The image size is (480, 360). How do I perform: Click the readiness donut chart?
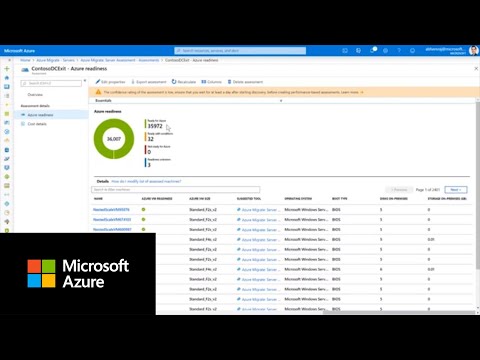[x=114, y=139]
